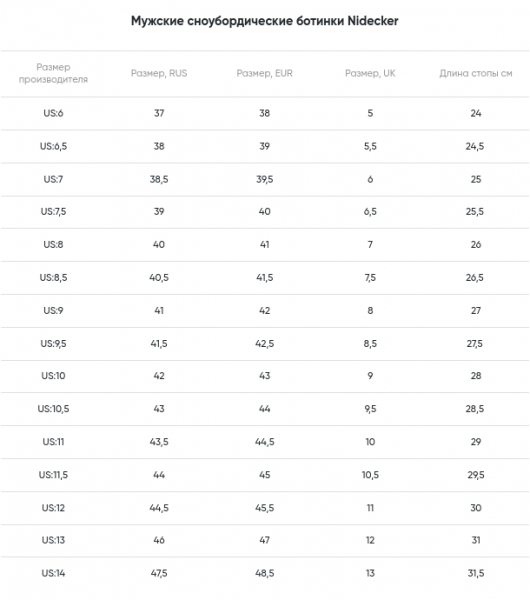Screen dimensions: 530x600
Task: Select the Размер производителя column header
Action: tap(53, 73)
